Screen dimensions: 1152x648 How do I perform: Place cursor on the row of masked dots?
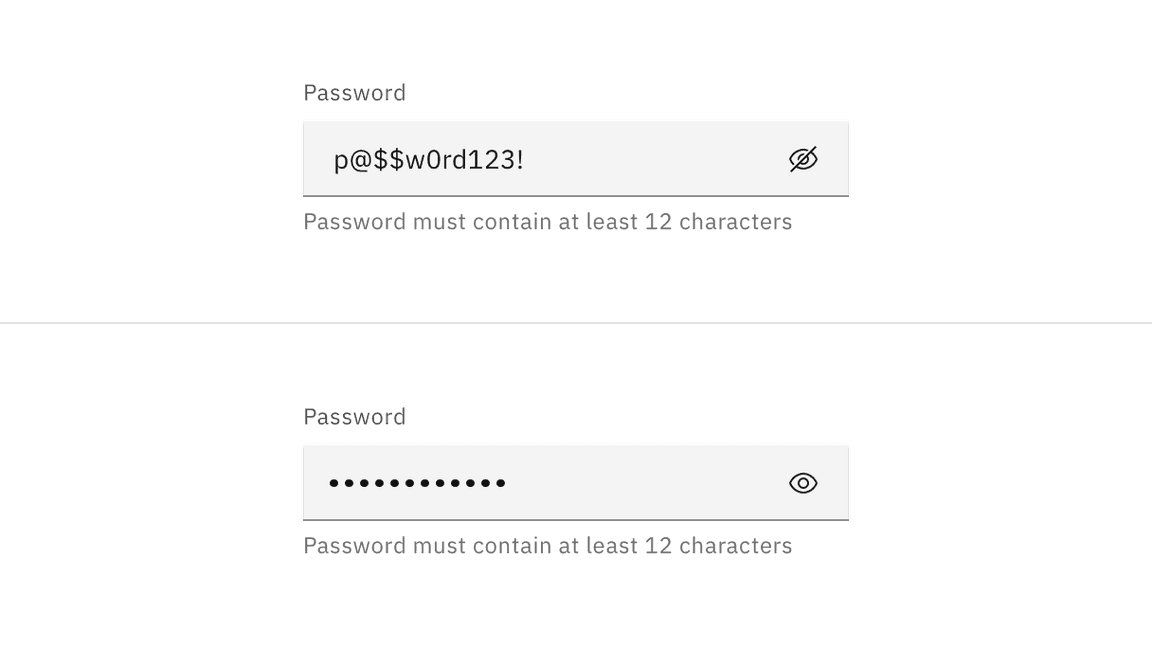[x=417, y=483]
